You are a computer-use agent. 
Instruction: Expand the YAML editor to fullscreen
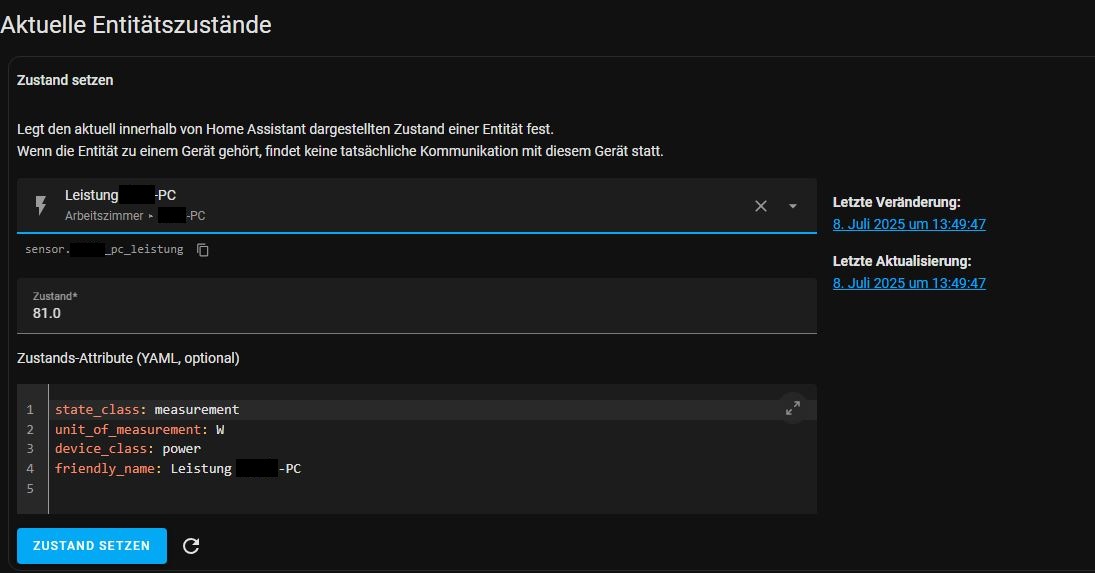793,408
